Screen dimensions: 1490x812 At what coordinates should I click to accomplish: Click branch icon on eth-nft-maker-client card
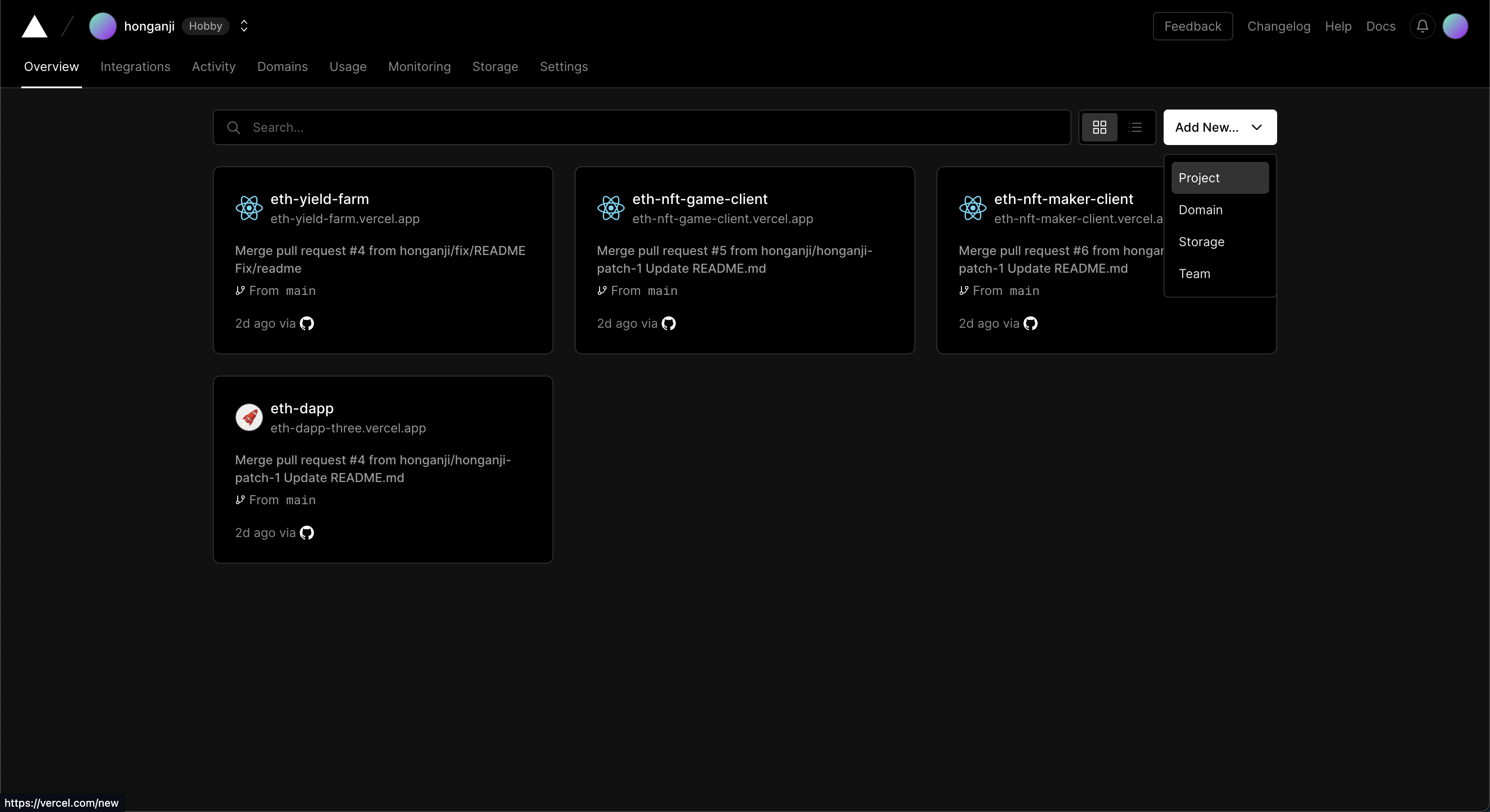click(x=964, y=291)
